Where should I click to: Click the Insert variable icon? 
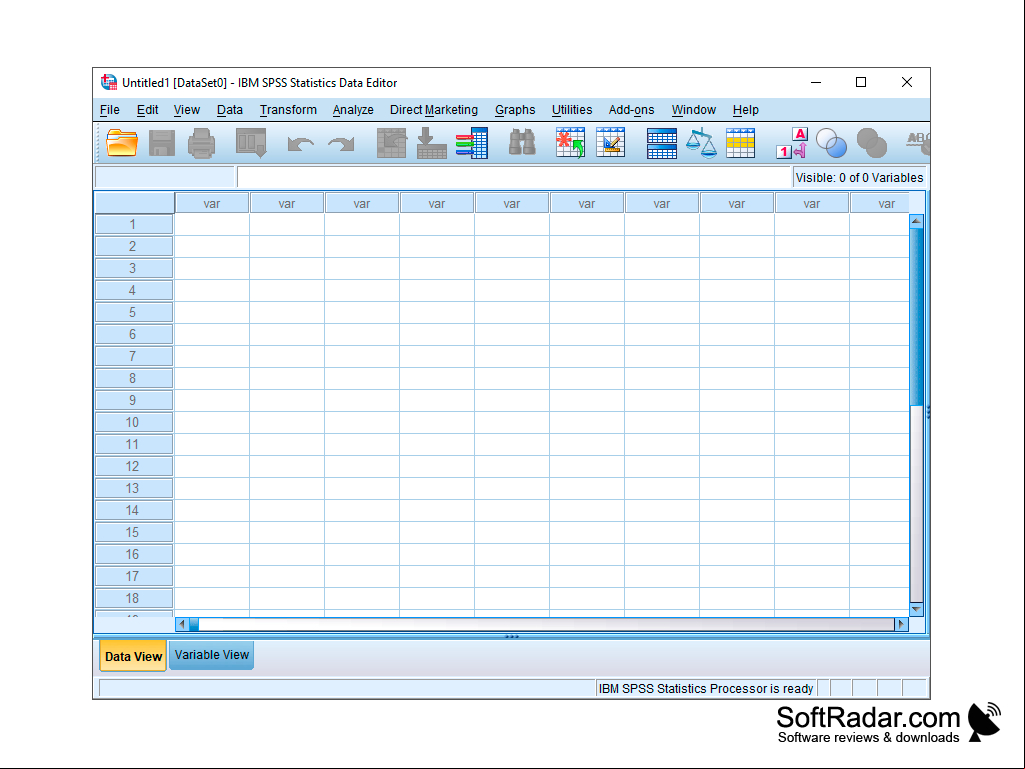click(611, 143)
